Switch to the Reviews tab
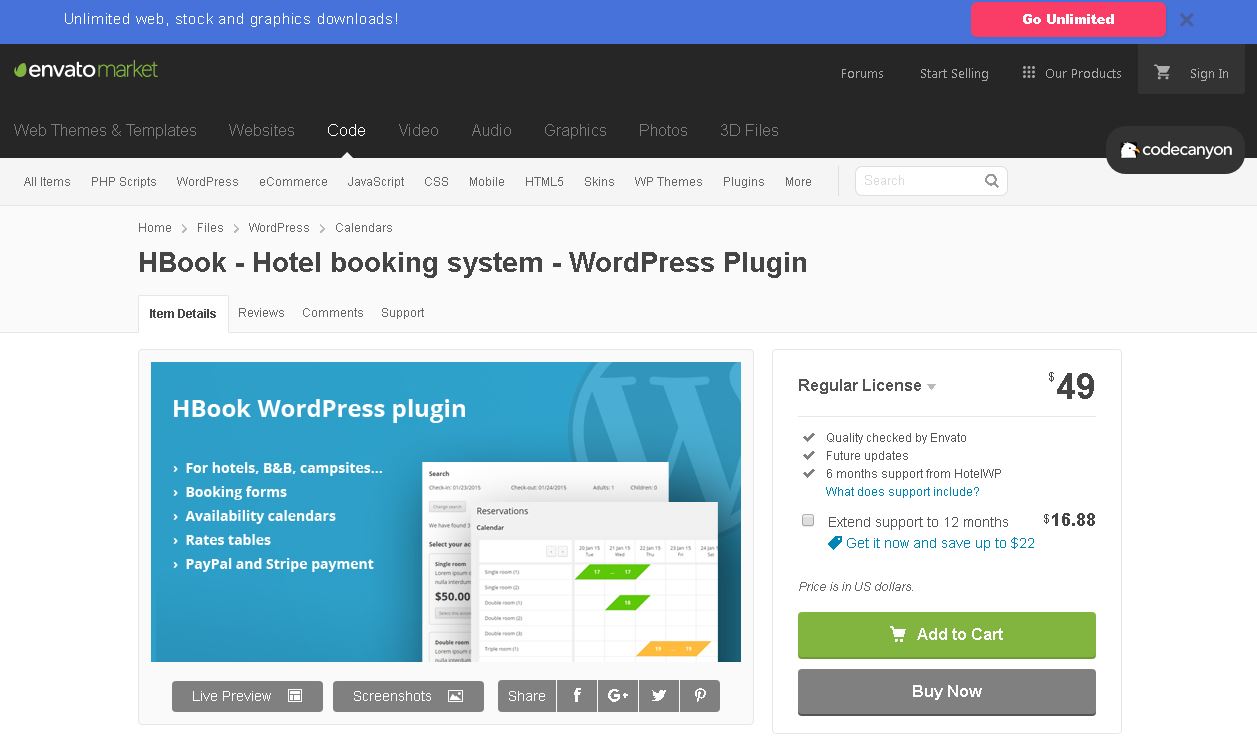Viewport: 1257px width, 740px height. pos(261,313)
